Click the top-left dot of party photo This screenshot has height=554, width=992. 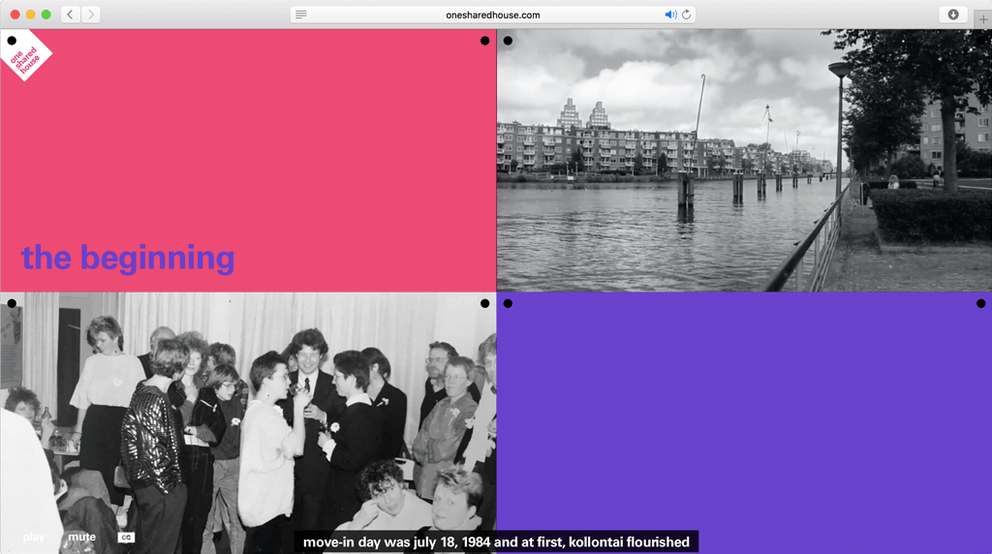pos(11,304)
